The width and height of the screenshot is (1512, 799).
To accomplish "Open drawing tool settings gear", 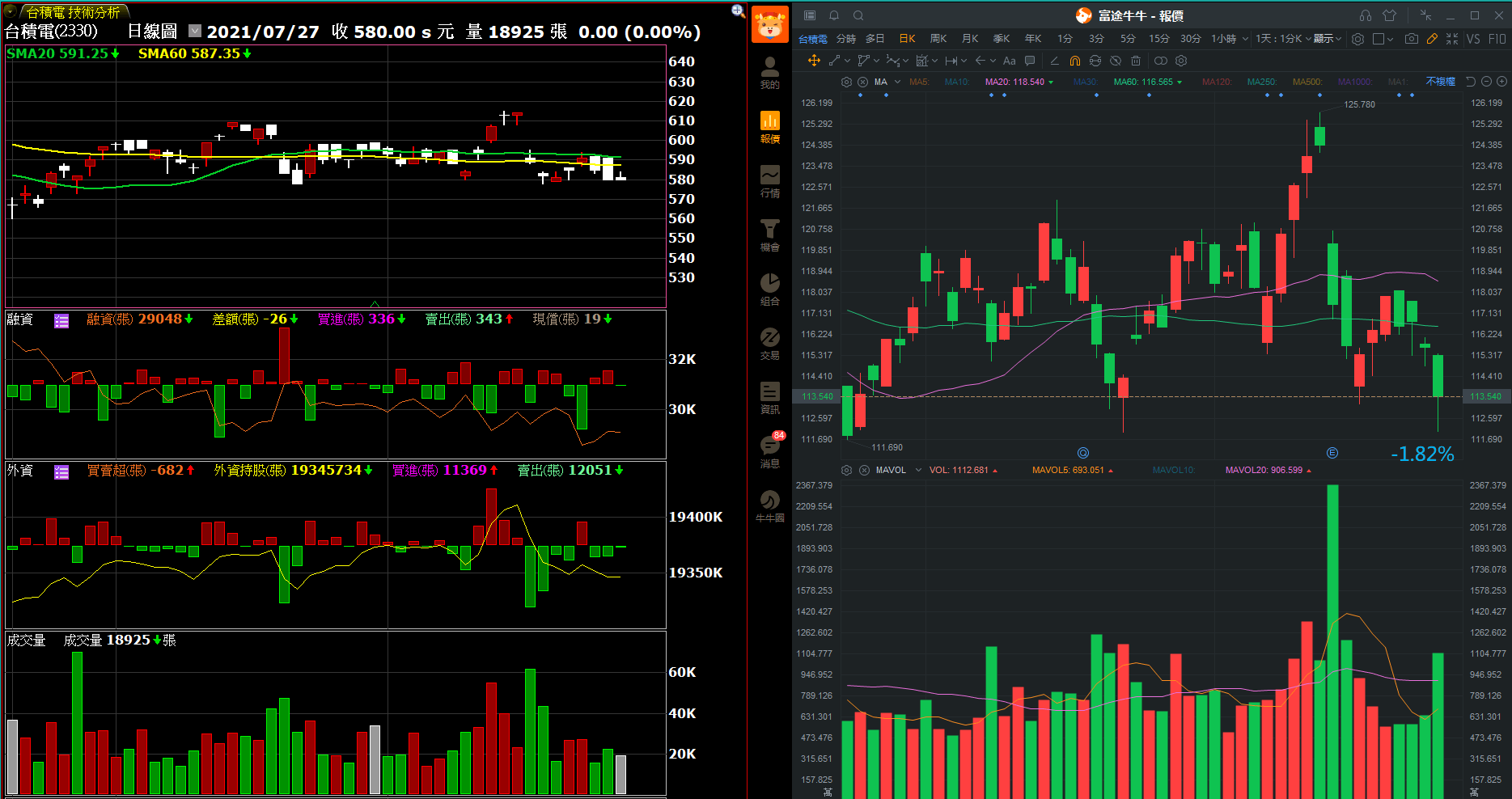I will pyautogui.click(x=1181, y=61).
